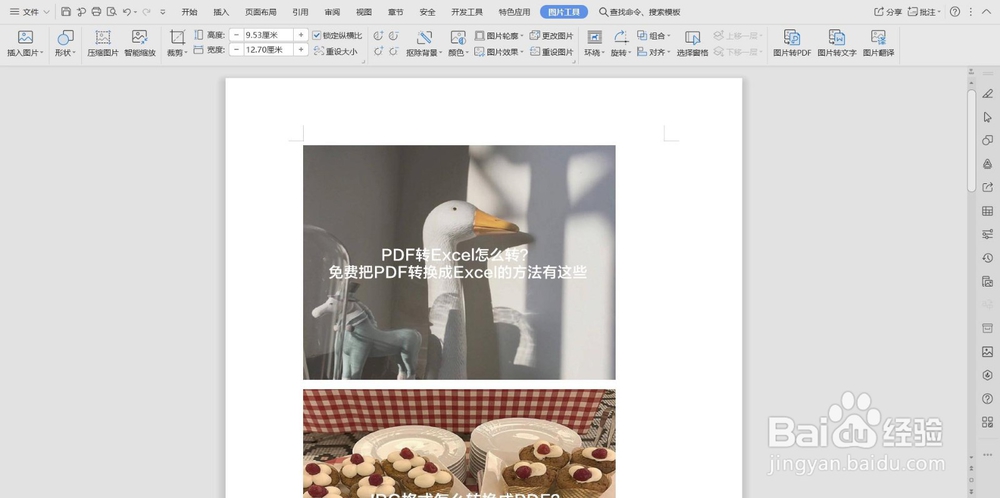Click the Compress Picture (压缩图片) button
The height and width of the screenshot is (498, 1000).
[103, 43]
